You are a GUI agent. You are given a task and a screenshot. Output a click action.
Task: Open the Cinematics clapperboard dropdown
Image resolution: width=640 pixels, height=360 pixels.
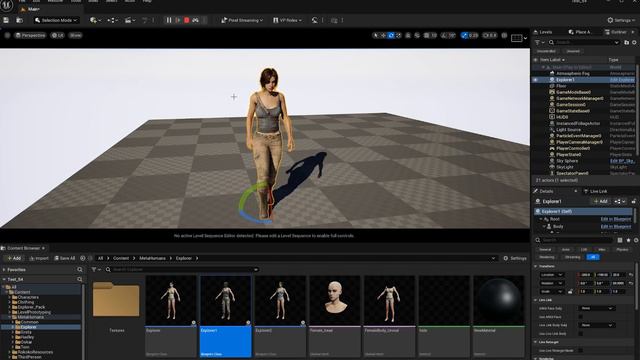pos(130,20)
